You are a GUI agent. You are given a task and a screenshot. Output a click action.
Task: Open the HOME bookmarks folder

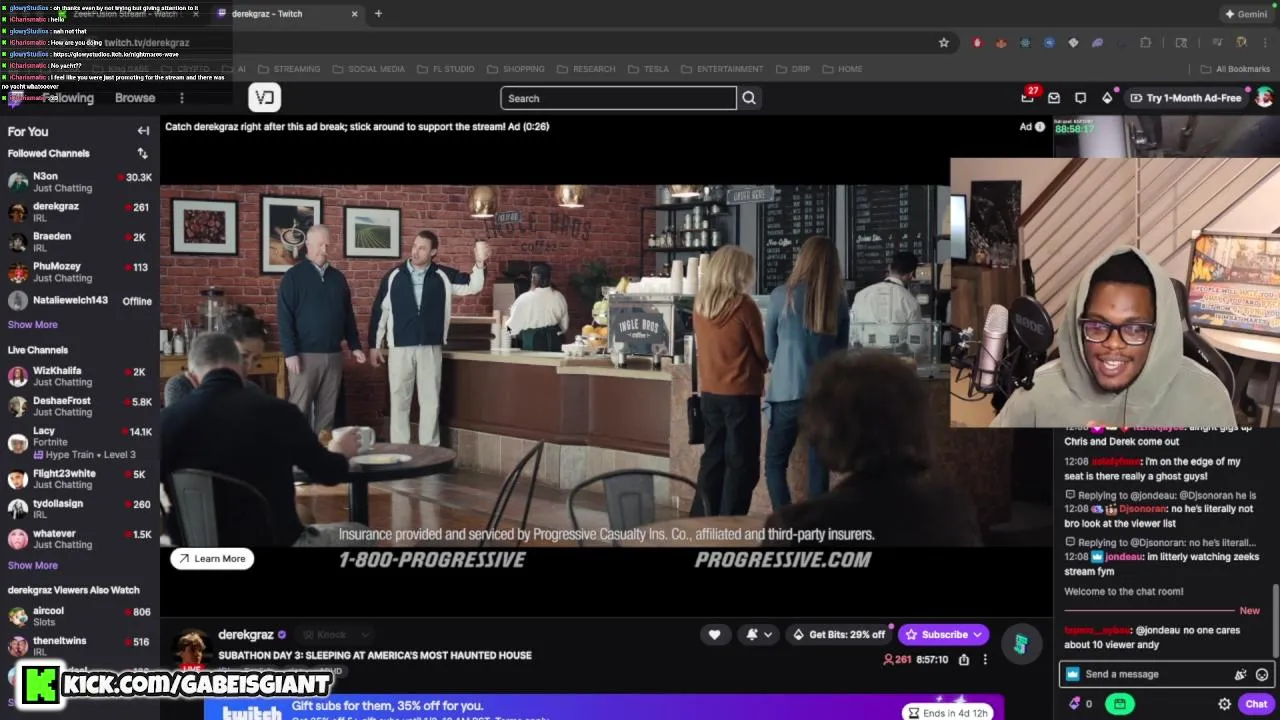click(x=842, y=69)
